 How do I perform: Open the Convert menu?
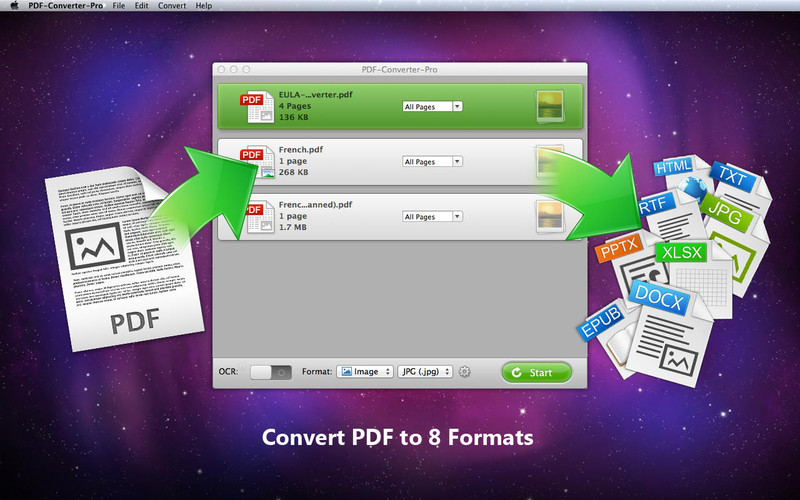point(172,6)
